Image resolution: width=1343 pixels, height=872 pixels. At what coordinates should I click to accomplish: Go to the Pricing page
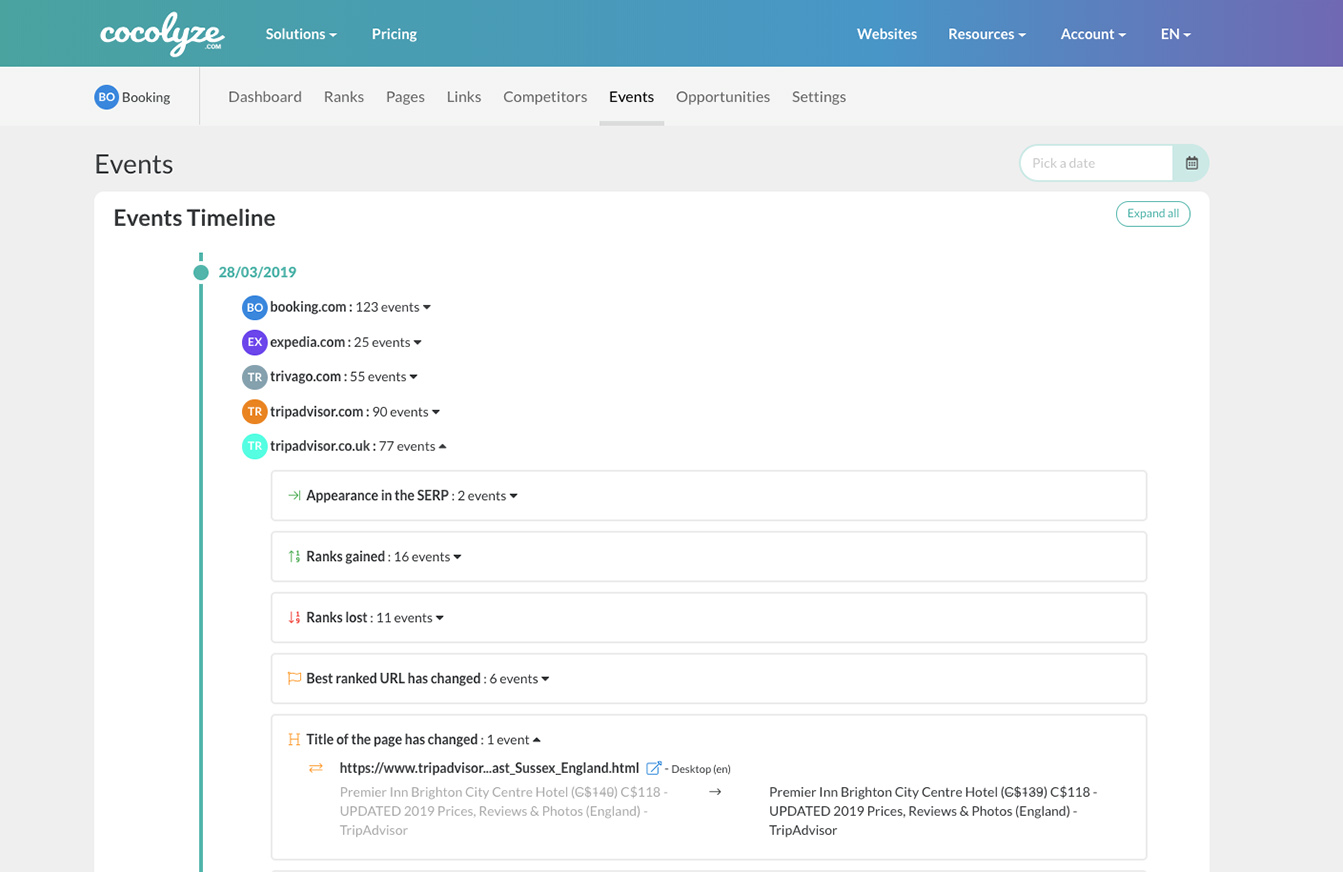[394, 34]
